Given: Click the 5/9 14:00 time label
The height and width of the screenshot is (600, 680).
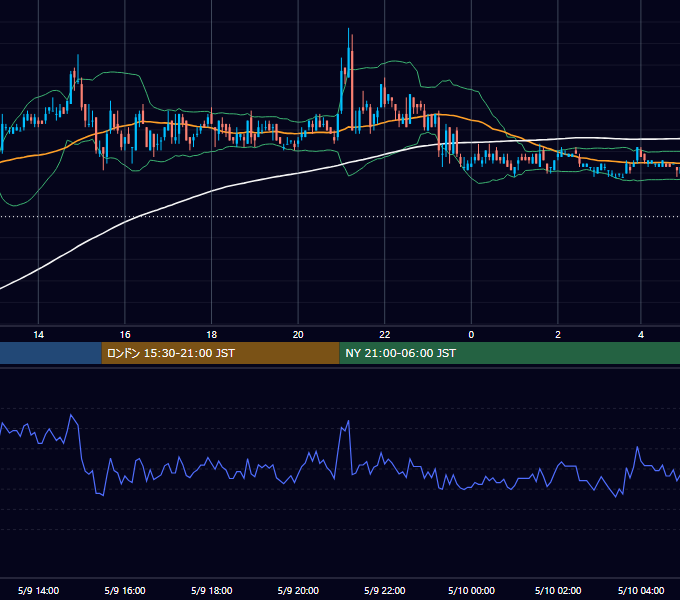Looking at the screenshot, I should click(39, 590).
